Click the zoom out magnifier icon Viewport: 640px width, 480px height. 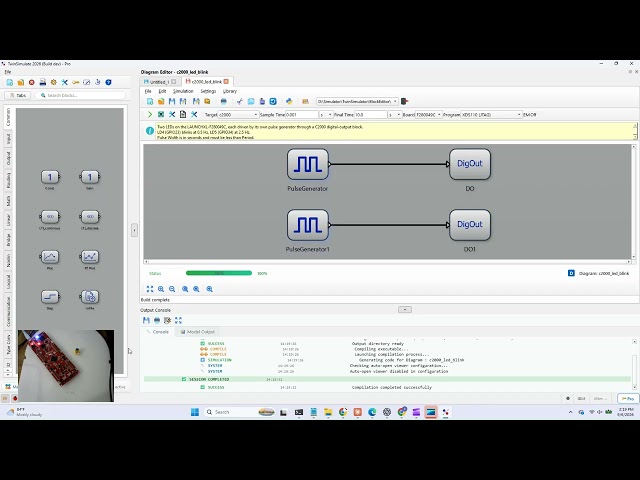coord(172,289)
